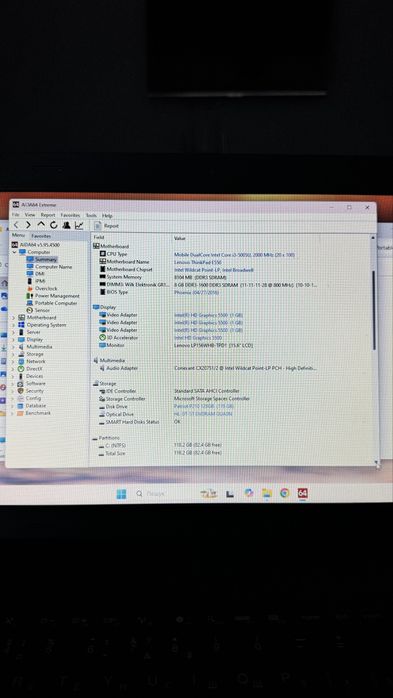This screenshot has height=698, width=393.
Task: Open the optical drive value link
Action: tap(203, 414)
